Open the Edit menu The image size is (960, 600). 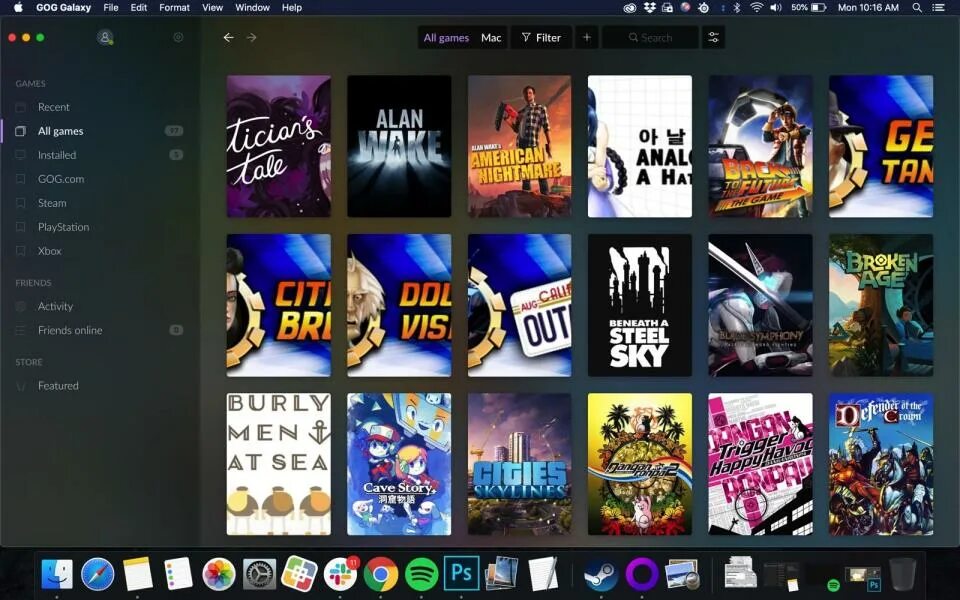[139, 7]
